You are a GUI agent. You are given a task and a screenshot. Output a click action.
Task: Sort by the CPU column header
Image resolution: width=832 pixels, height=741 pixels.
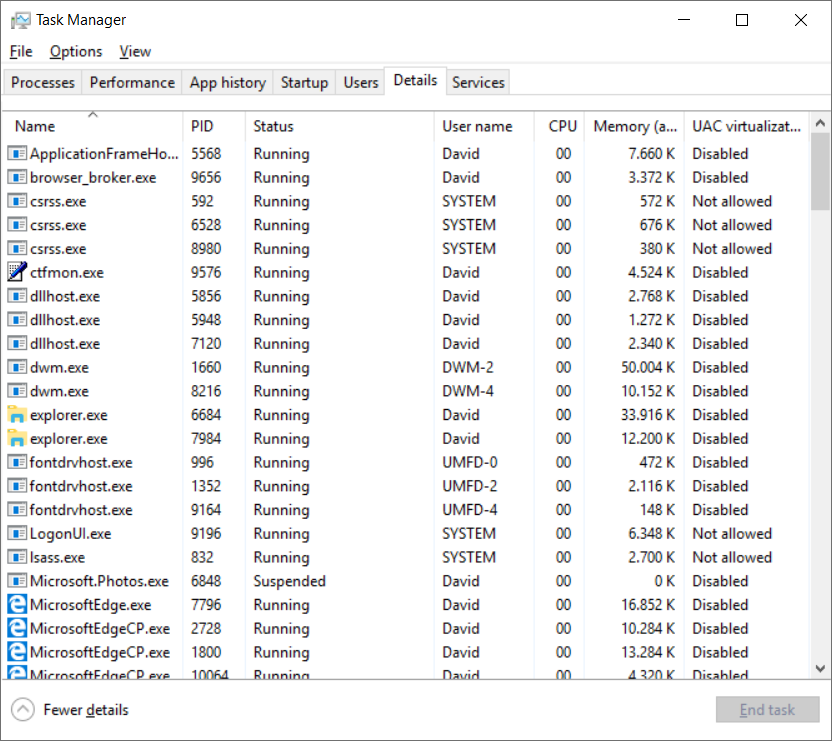point(562,126)
